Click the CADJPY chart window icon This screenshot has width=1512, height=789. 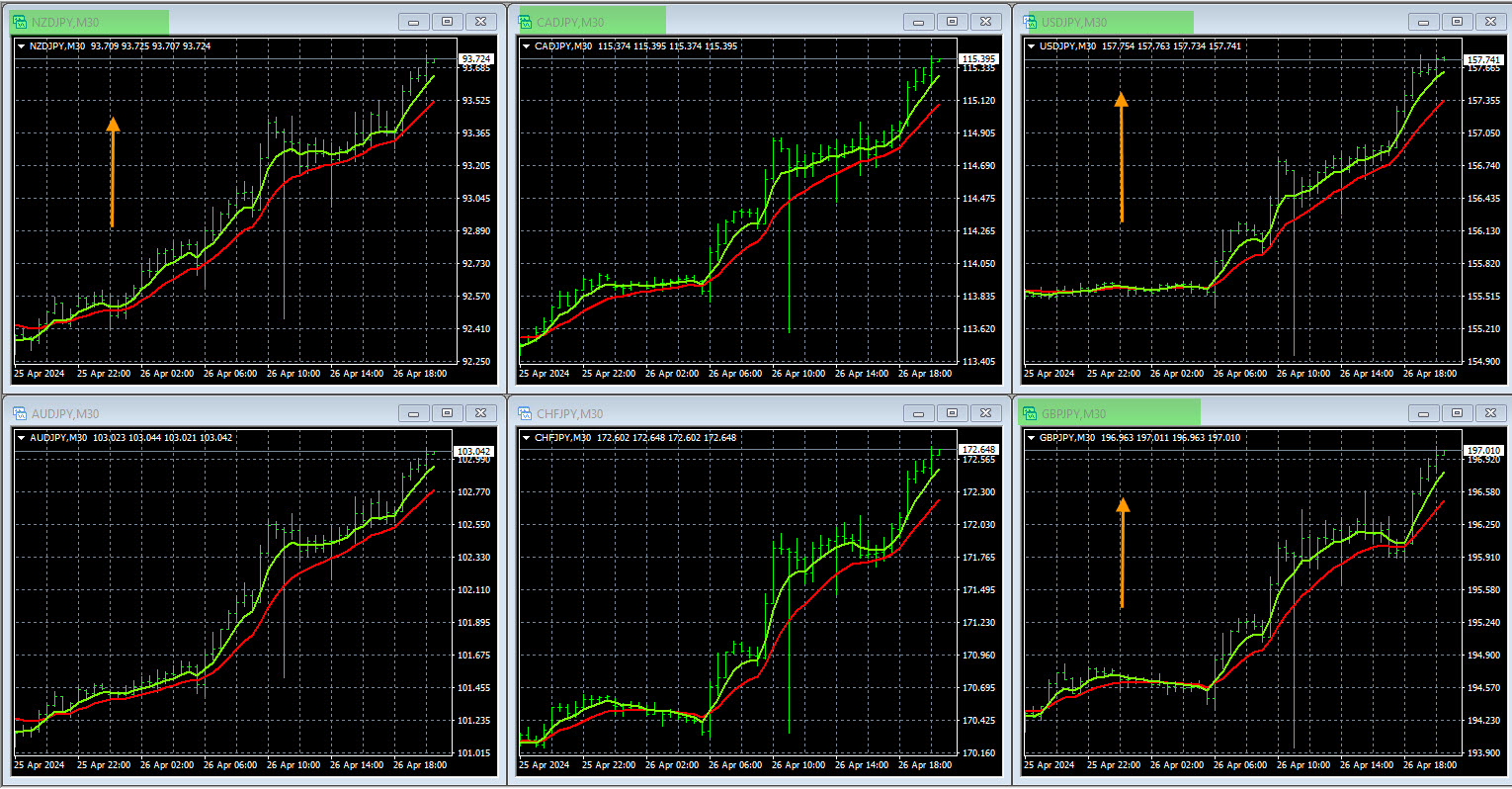(525, 22)
